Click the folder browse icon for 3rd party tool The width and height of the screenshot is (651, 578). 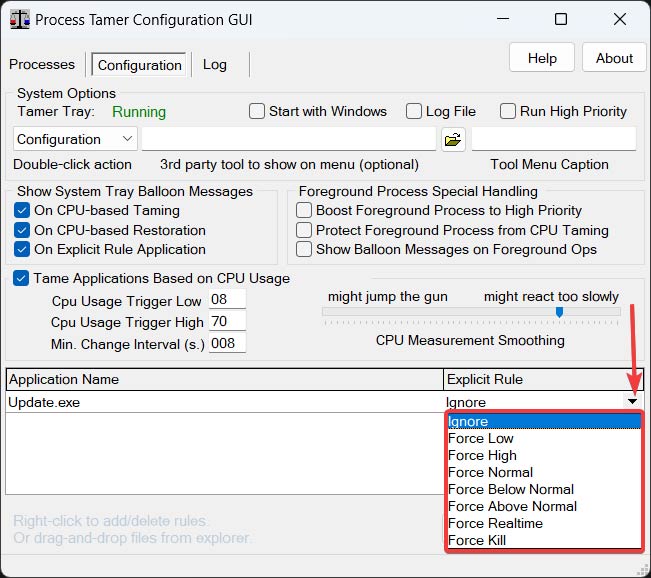coord(453,139)
